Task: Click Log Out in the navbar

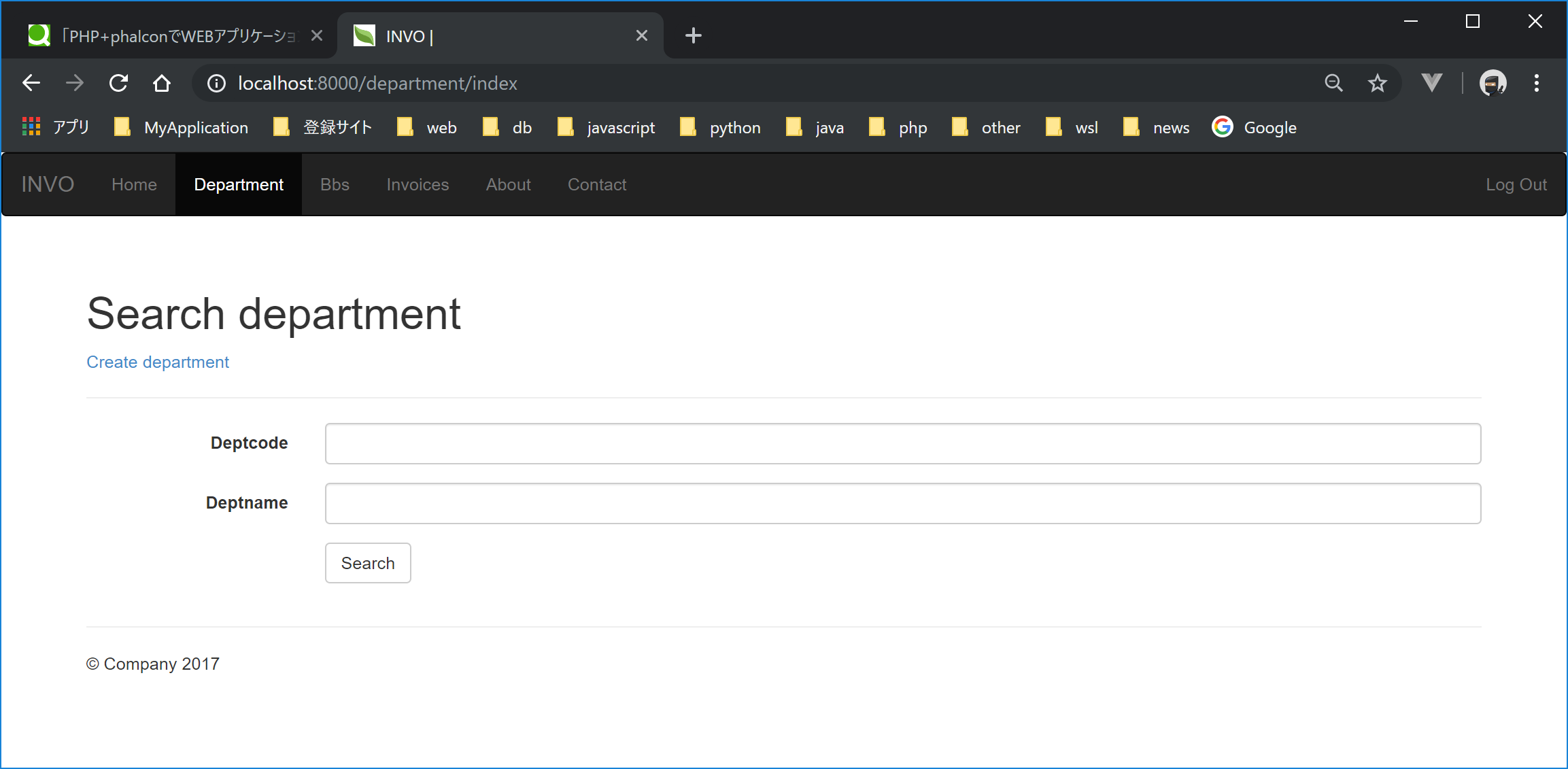Action: pyautogui.click(x=1516, y=184)
